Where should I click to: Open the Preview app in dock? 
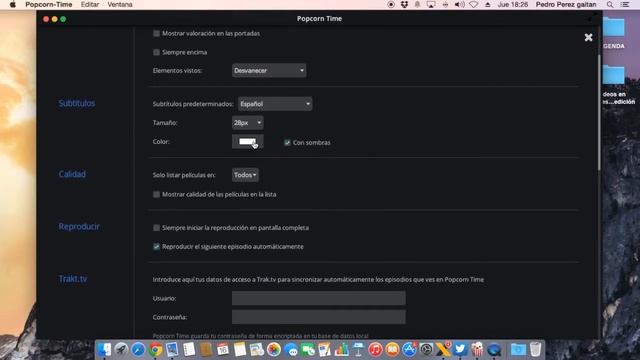(x=172, y=350)
